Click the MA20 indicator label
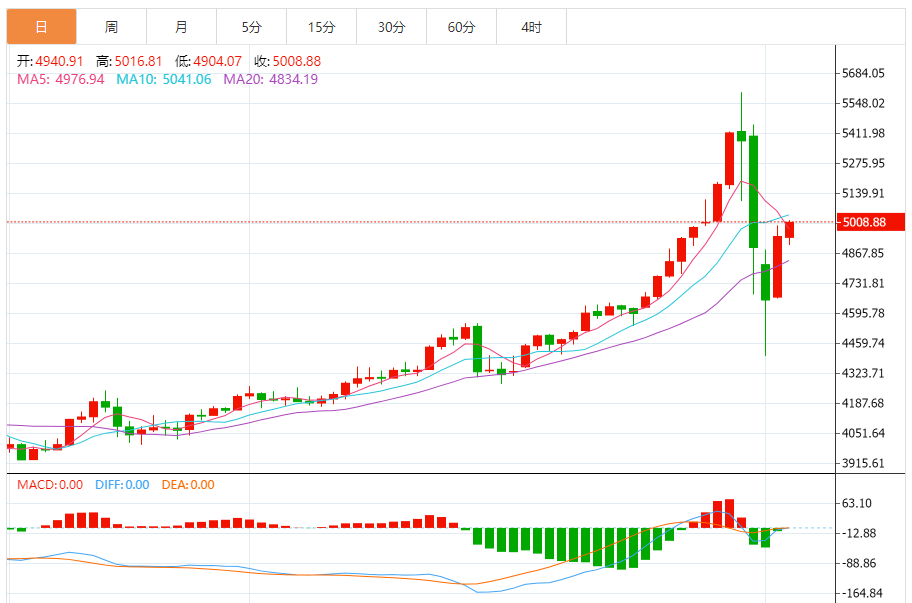 pyautogui.click(x=270, y=79)
